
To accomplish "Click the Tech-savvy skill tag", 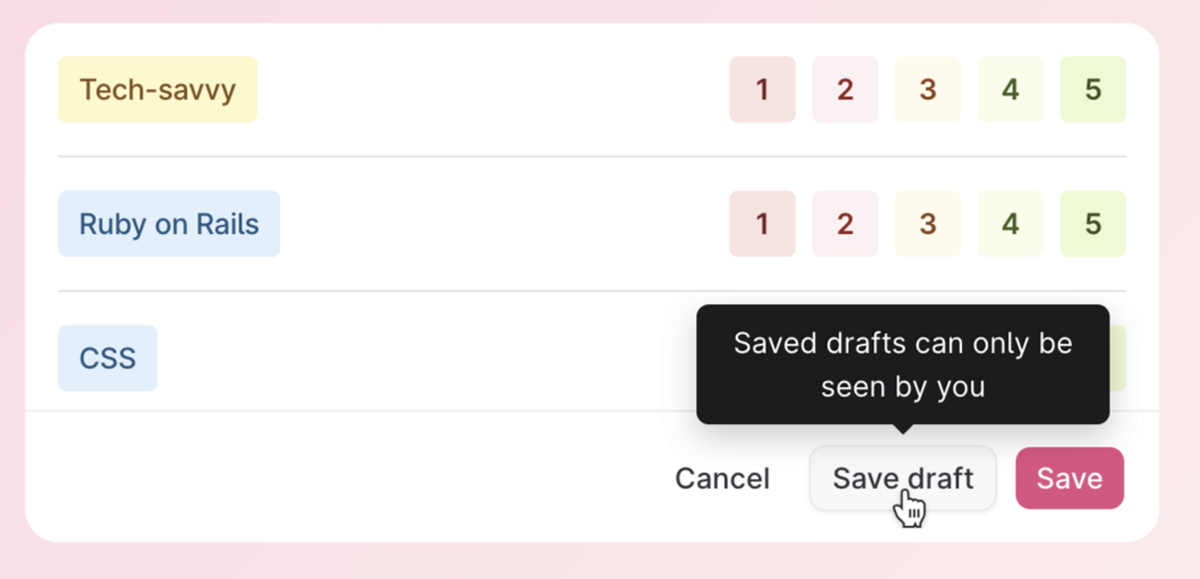I will pos(158,90).
